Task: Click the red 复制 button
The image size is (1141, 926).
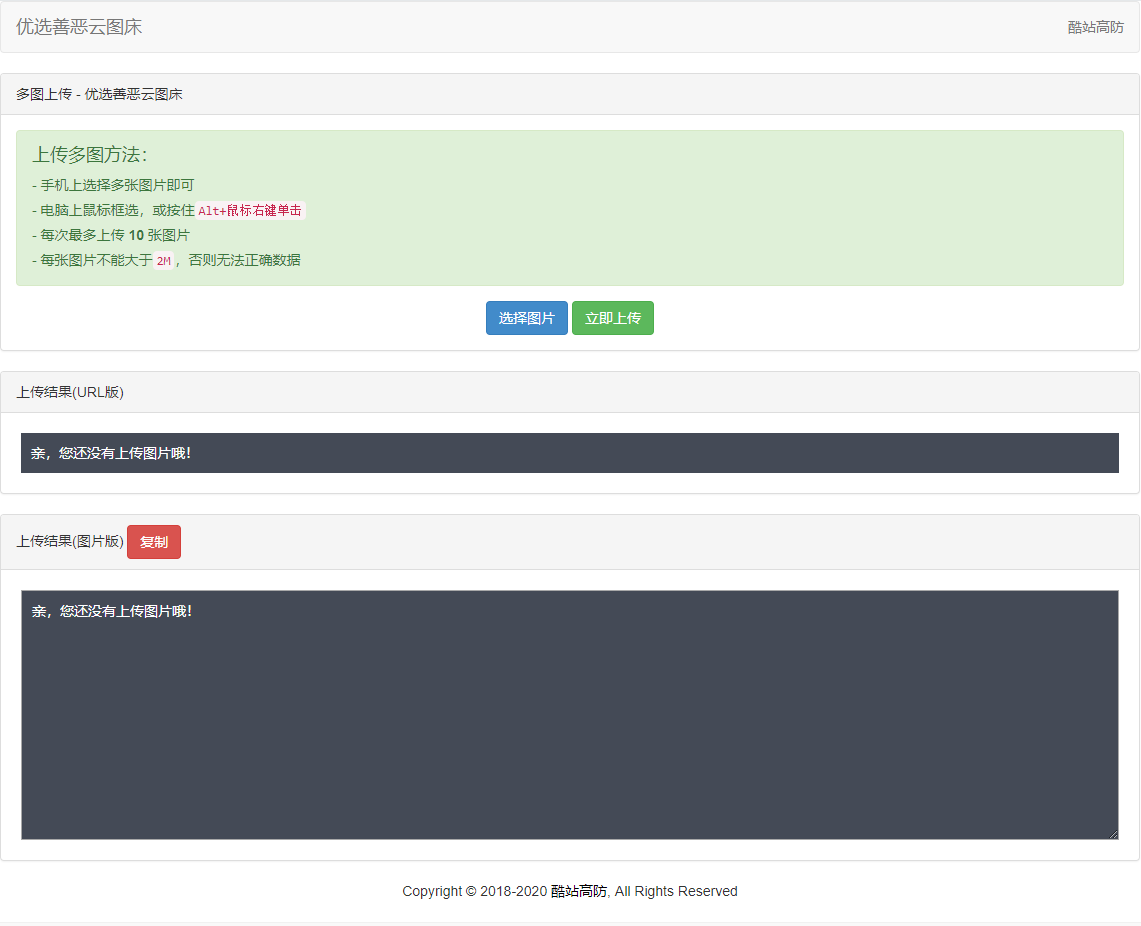Action: pyautogui.click(x=154, y=542)
